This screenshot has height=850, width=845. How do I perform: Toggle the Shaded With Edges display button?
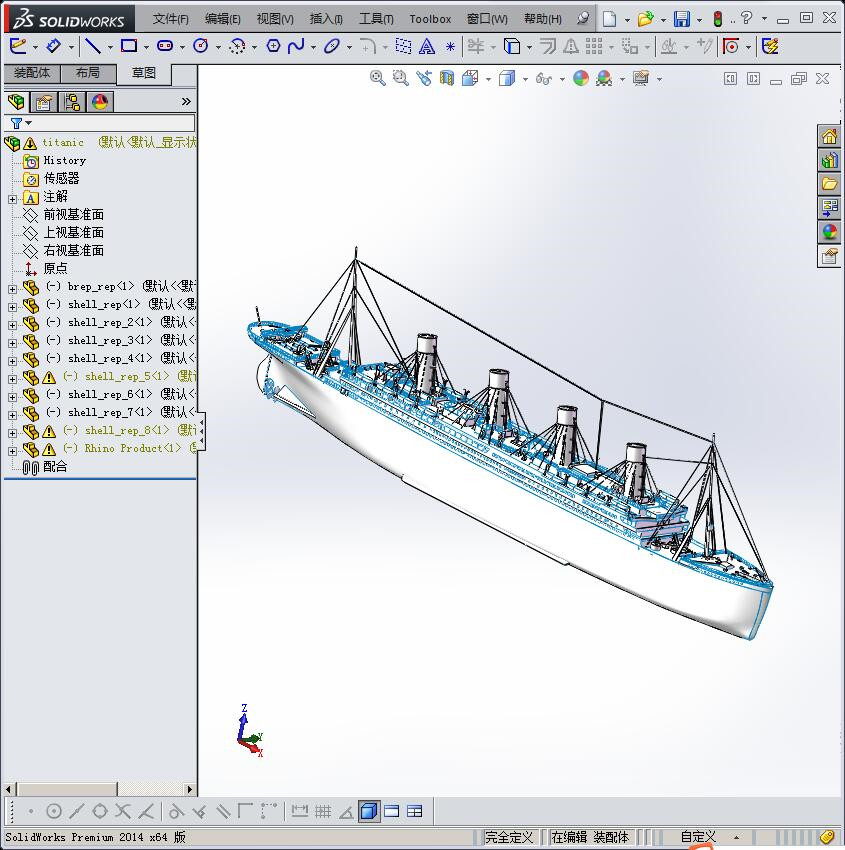pyautogui.click(x=369, y=812)
